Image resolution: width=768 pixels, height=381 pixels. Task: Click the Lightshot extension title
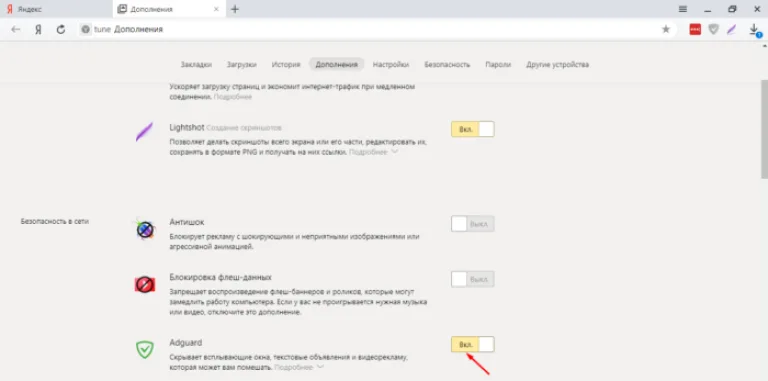pyautogui.click(x=187, y=127)
